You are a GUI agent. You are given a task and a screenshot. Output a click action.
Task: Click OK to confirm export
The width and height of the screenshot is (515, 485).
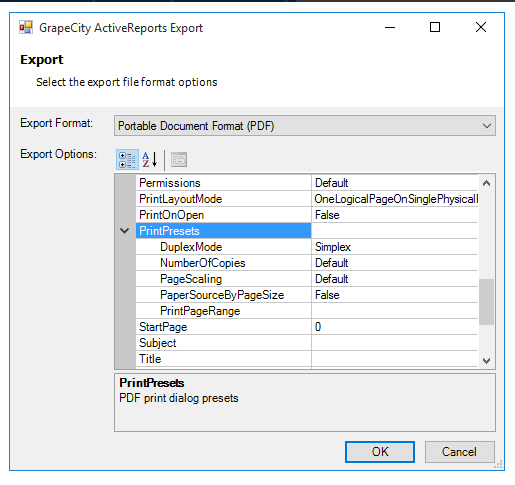pyautogui.click(x=380, y=452)
